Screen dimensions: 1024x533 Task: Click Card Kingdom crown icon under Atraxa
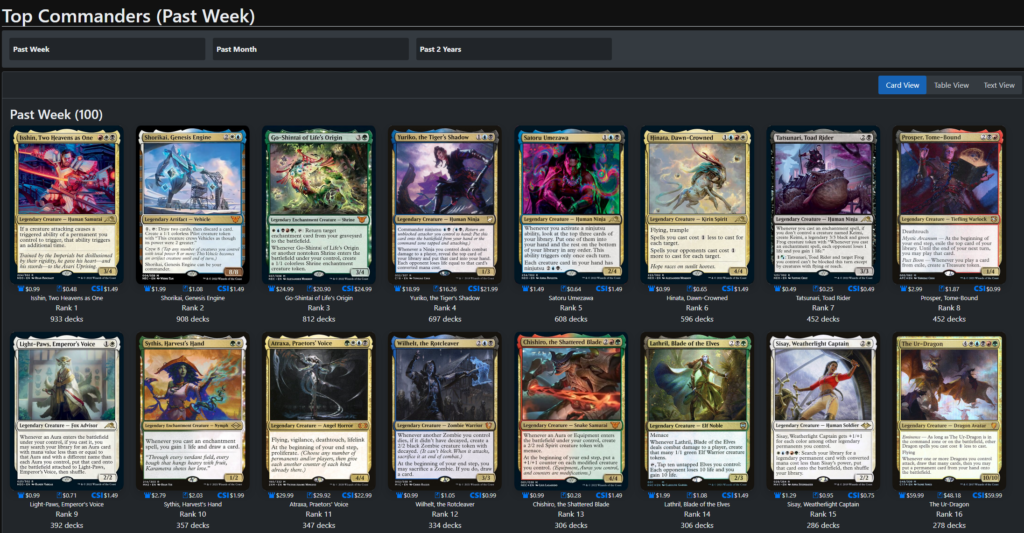(x=271, y=495)
